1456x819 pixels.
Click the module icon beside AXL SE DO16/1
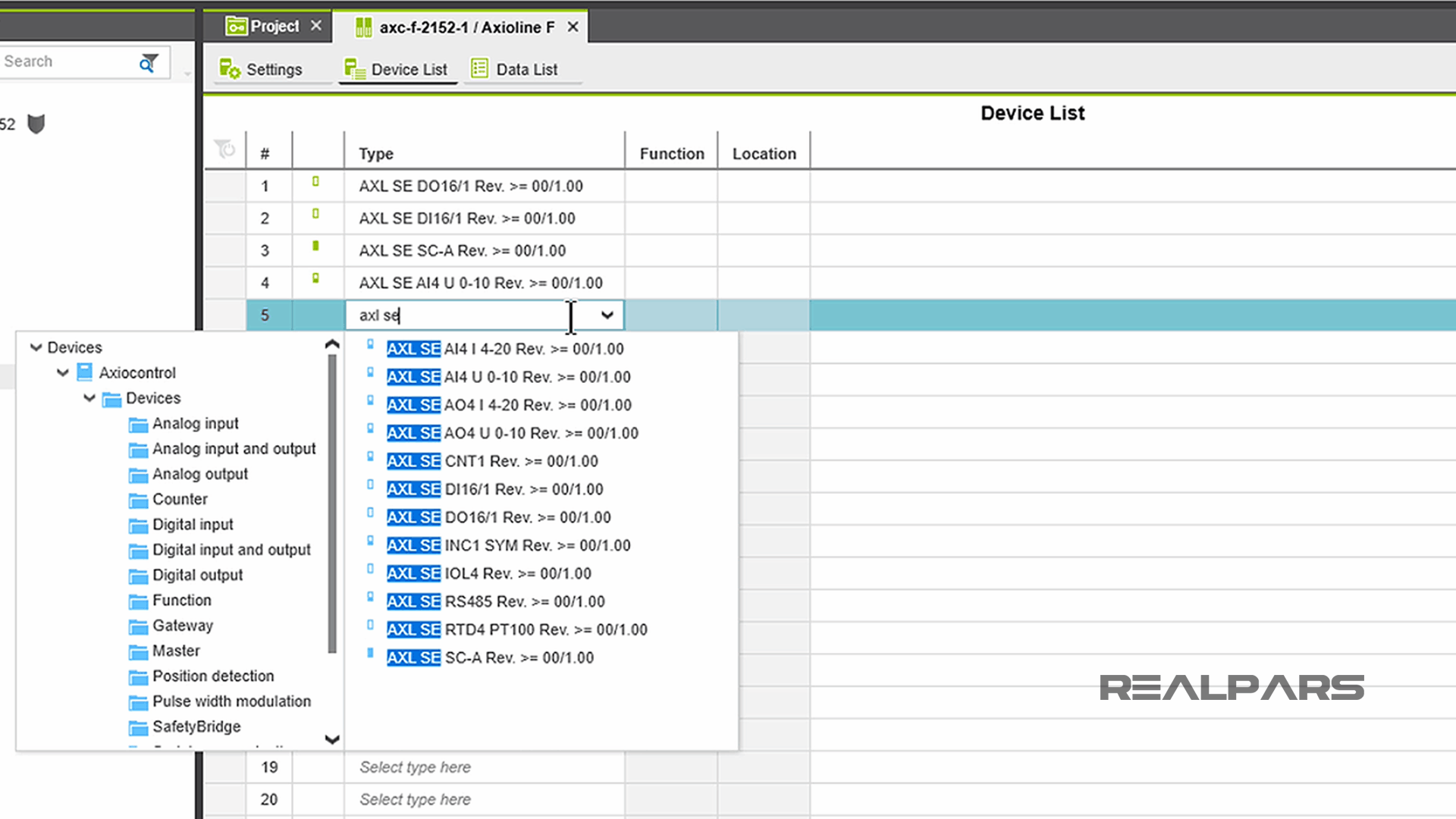316,182
